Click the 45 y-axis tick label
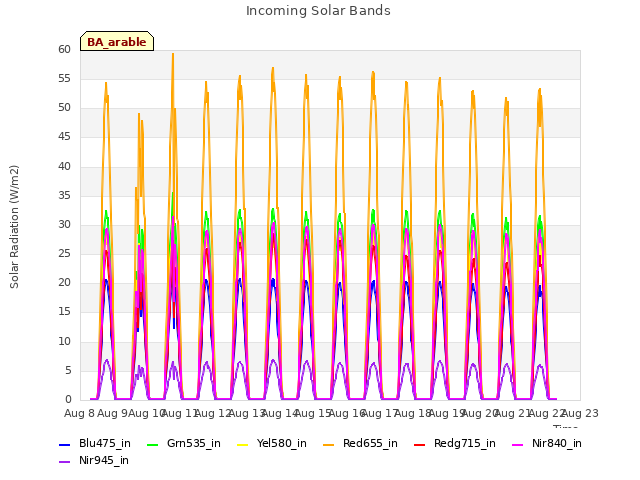Viewport: 640px width, 480px height. (x=64, y=137)
